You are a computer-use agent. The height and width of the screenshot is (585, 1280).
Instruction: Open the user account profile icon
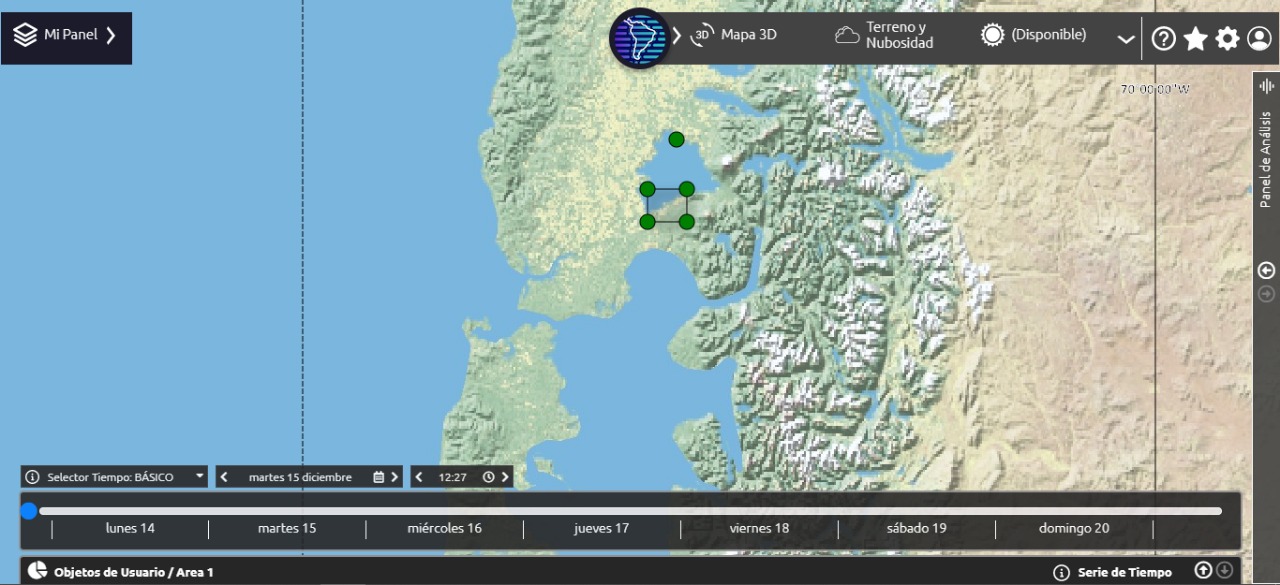[x=1259, y=39]
